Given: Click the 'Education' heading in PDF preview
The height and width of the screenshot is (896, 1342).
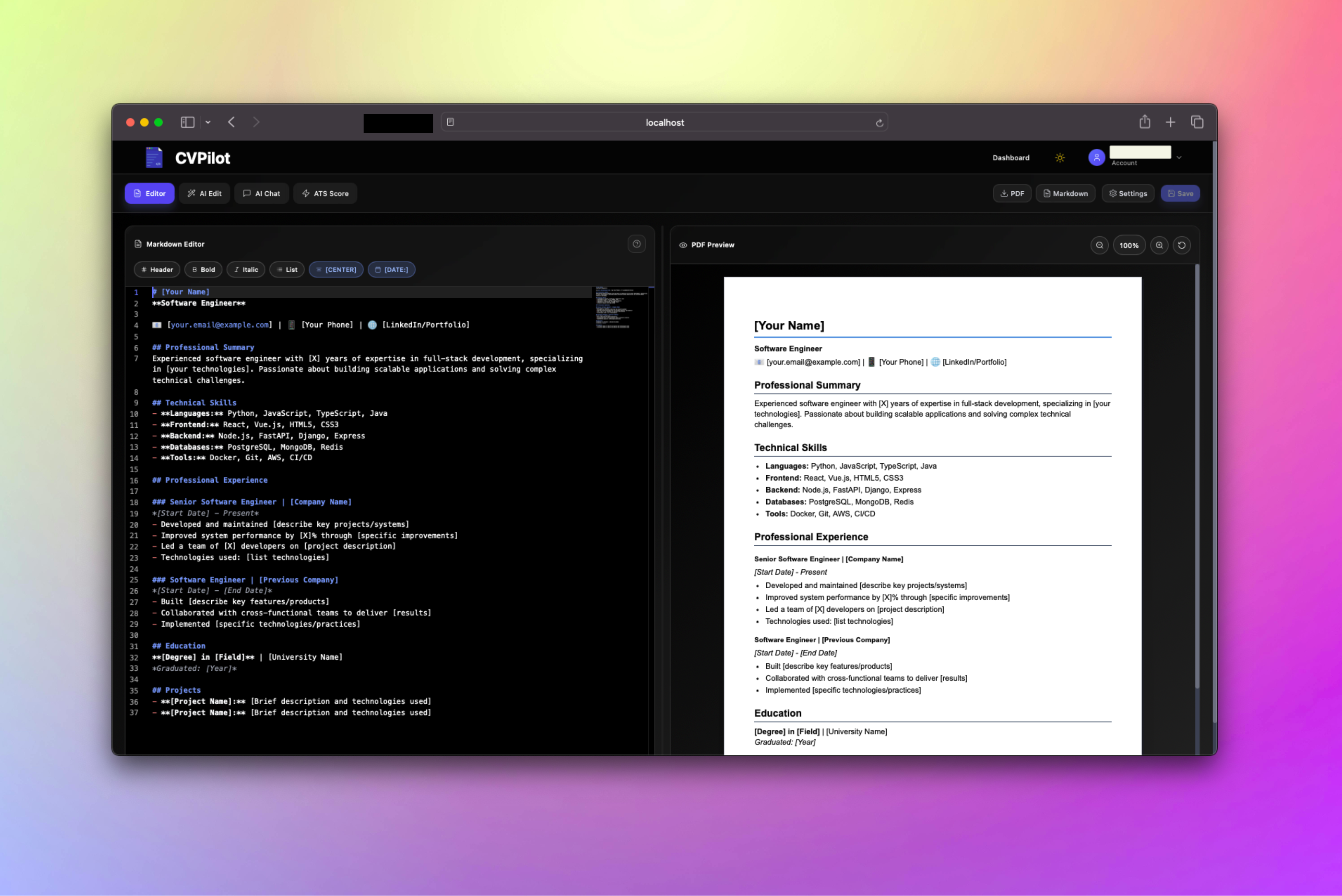Looking at the screenshot, I should point(777,713).
